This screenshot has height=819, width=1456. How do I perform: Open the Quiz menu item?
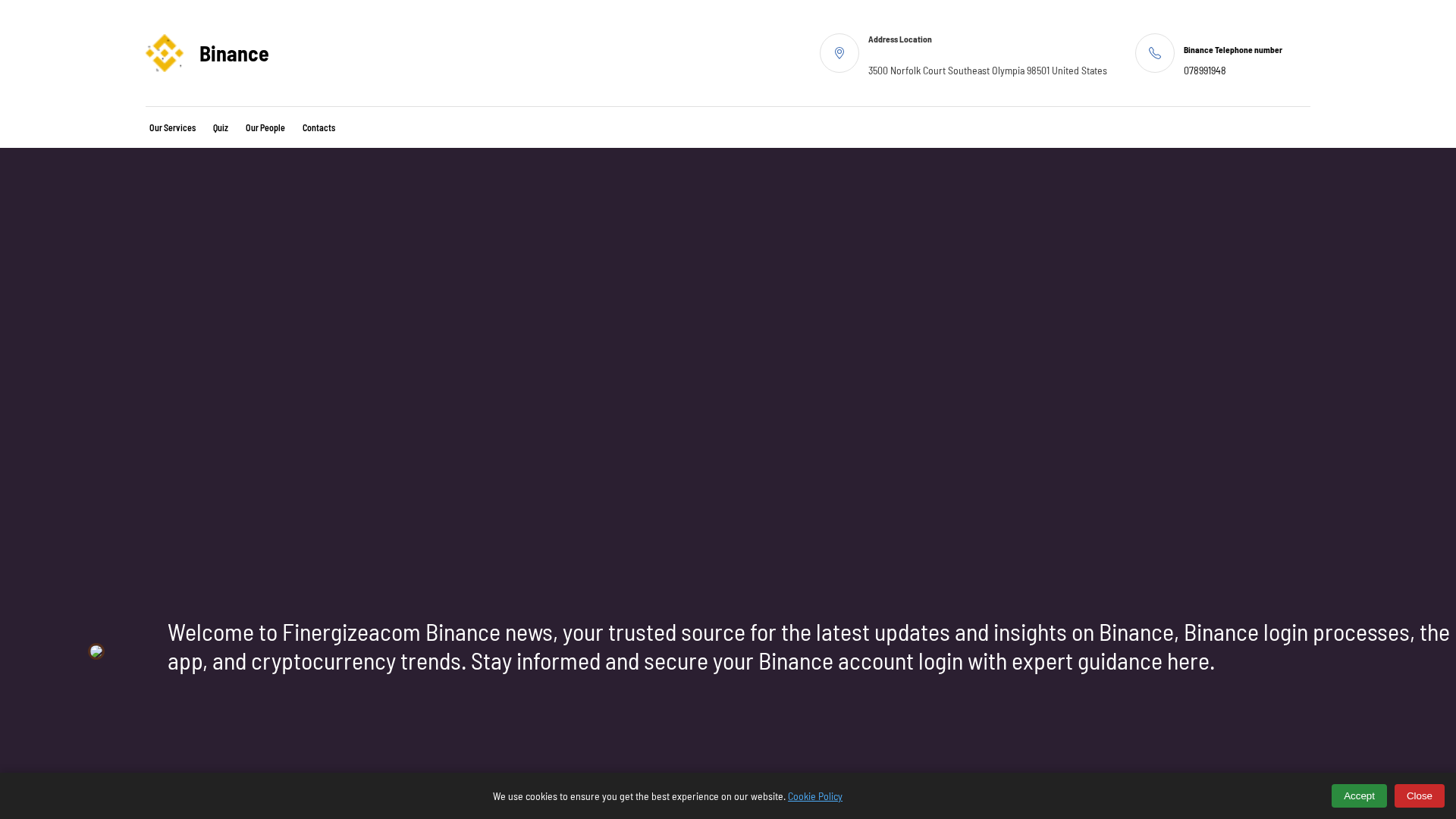[x=221, y=128]
